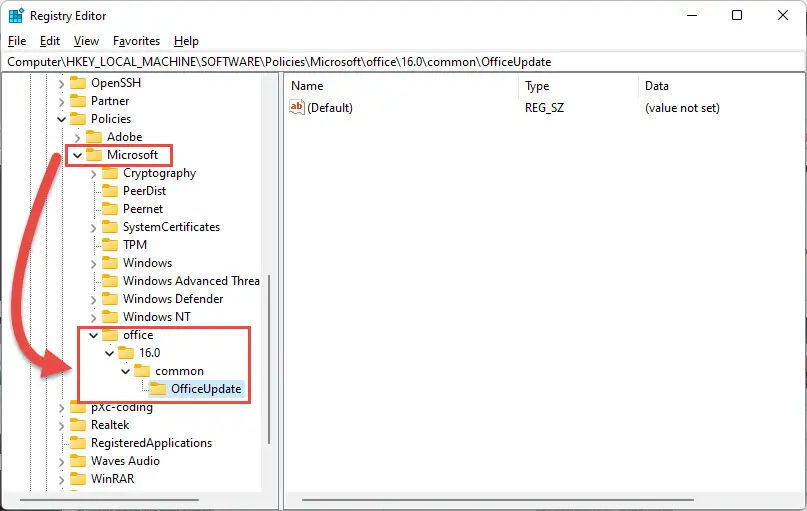Viewport: 807px width, 511px height.
Task: Click the TPM folder icon
Action: [x=110, y=245]
